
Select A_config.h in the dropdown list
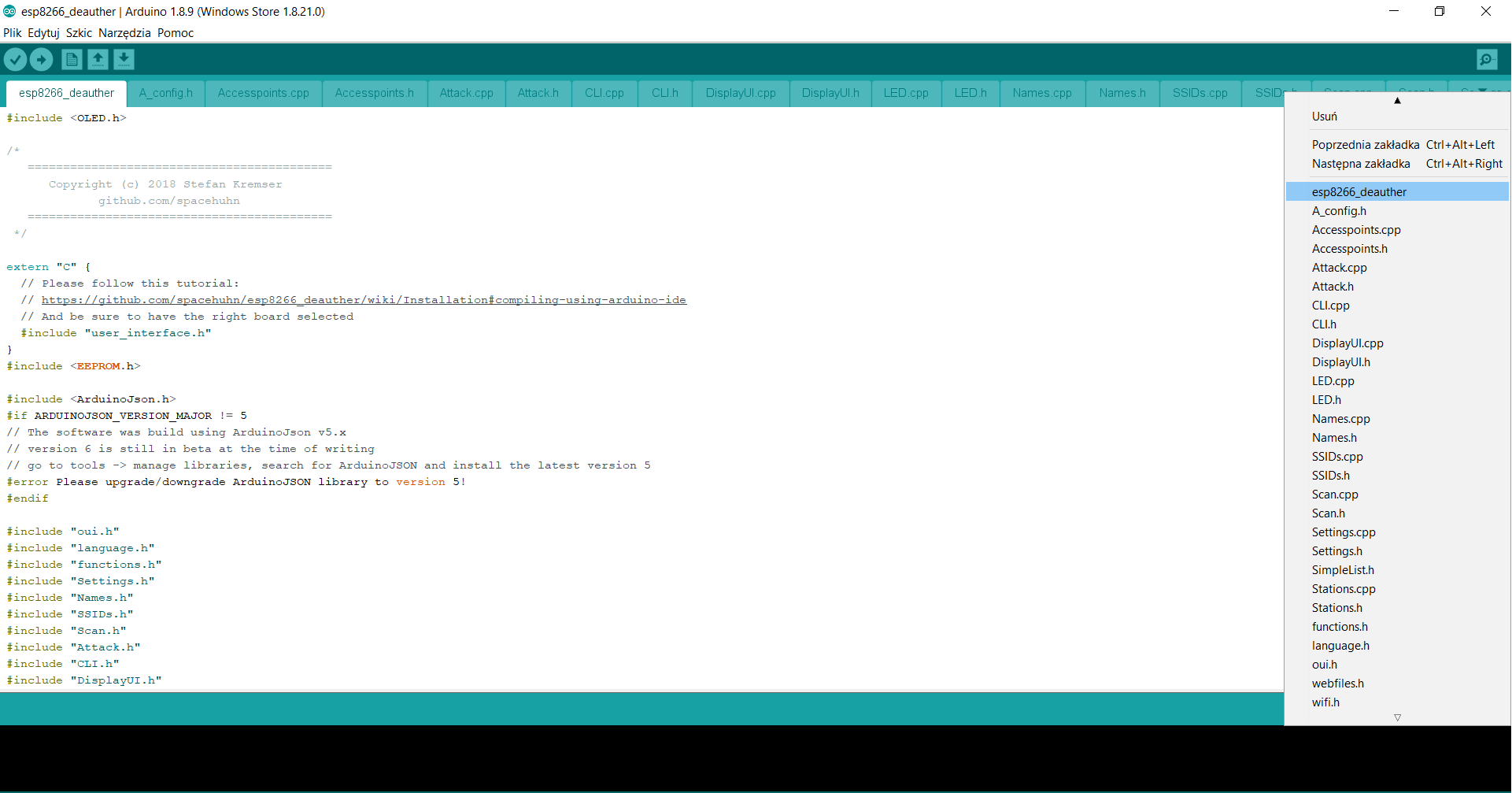[x=1397, y=211]
